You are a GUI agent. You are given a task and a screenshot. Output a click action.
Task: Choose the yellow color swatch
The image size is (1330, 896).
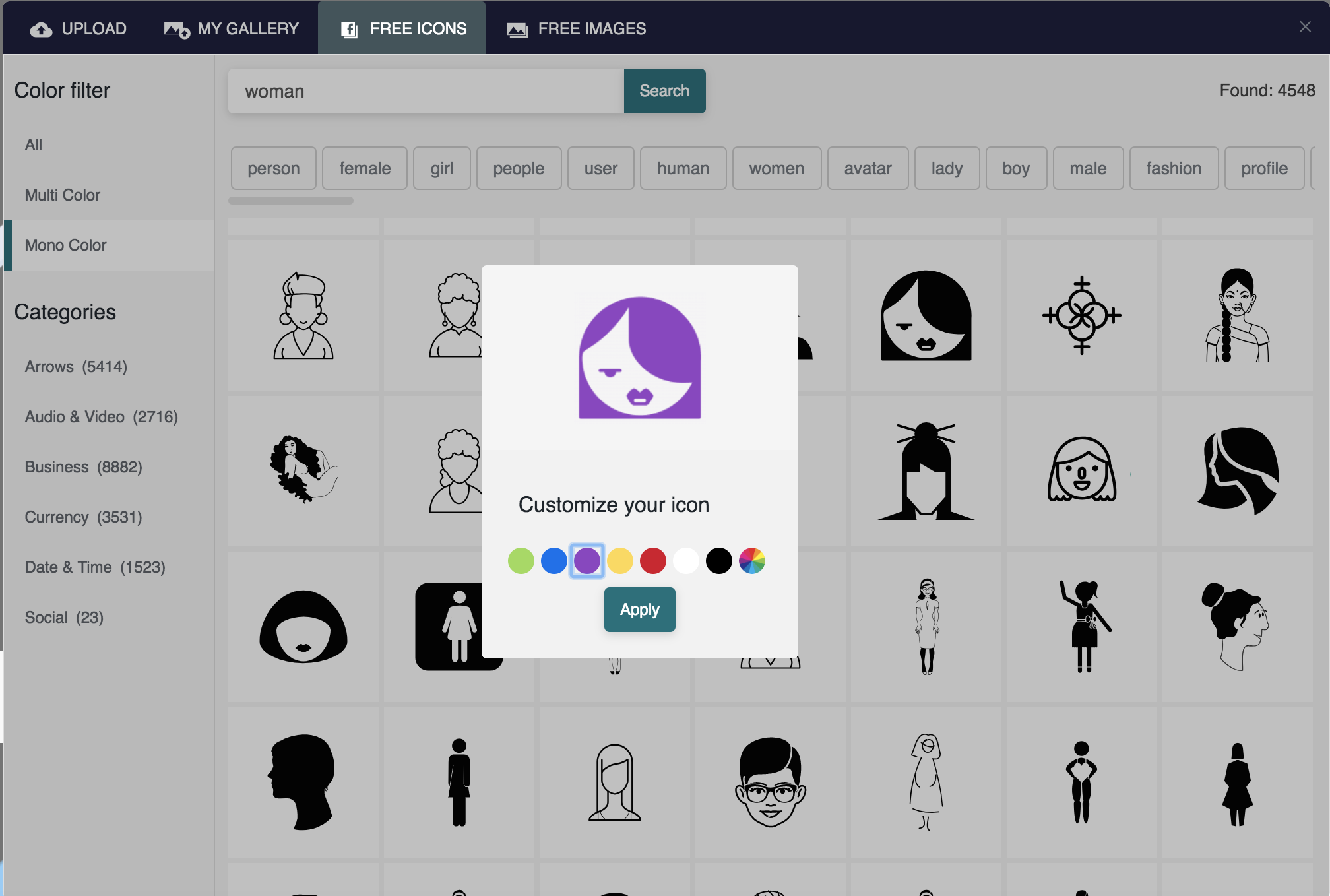(x=620, y=561)
